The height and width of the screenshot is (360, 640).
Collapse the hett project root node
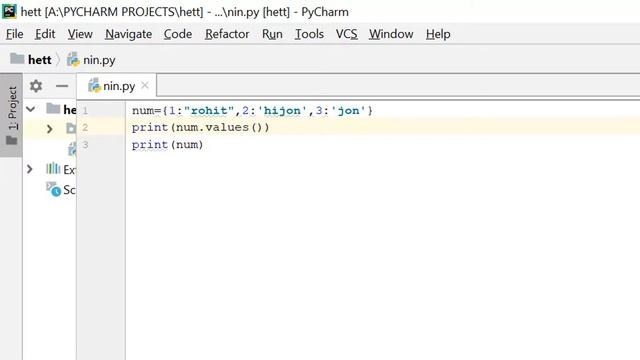31,109
